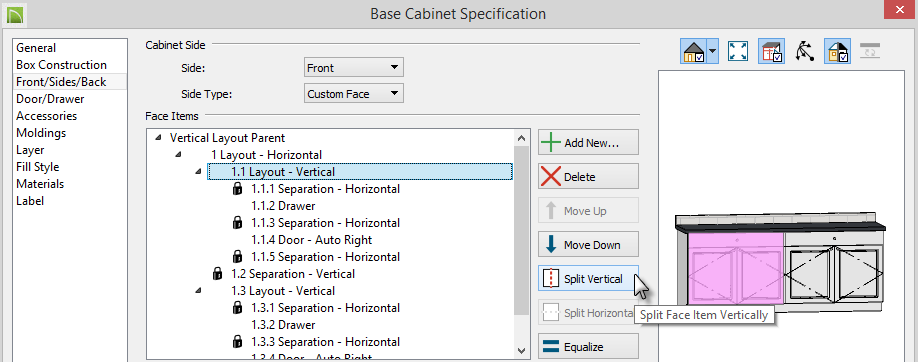
Task: Select the Vertical Layout Parent row
Action: (x=227, y=138)
